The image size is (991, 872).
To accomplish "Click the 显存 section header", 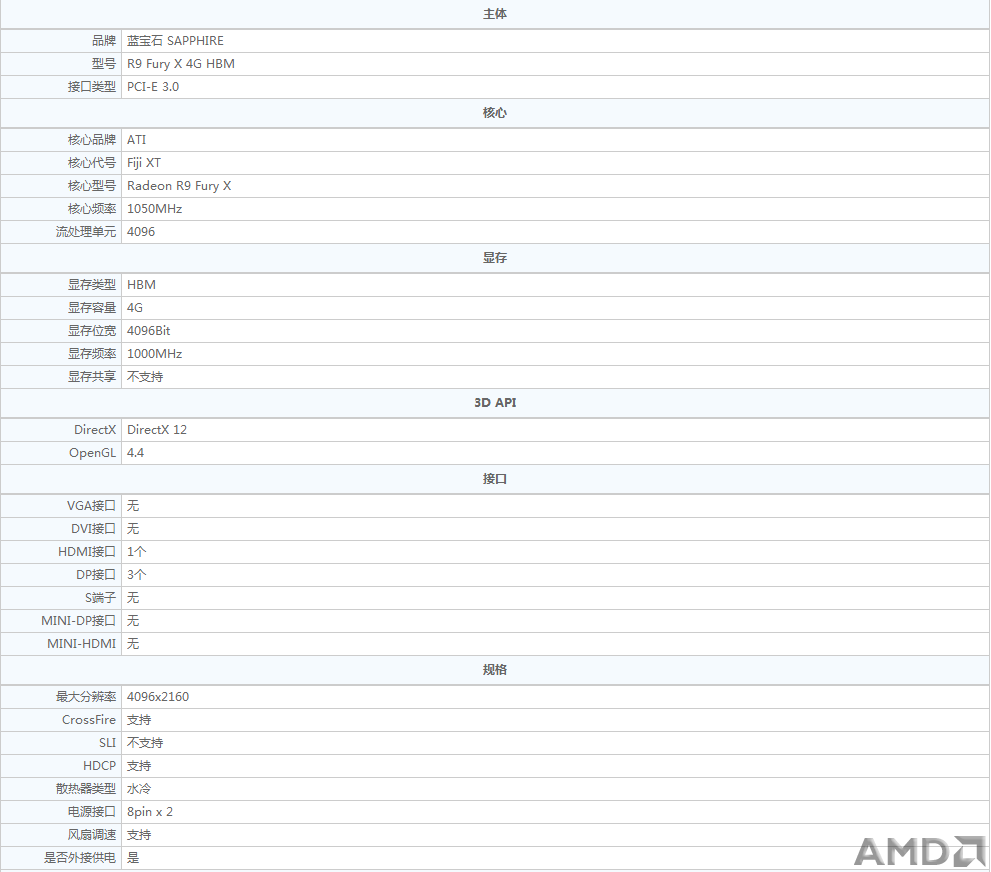I will click(495, 258).
